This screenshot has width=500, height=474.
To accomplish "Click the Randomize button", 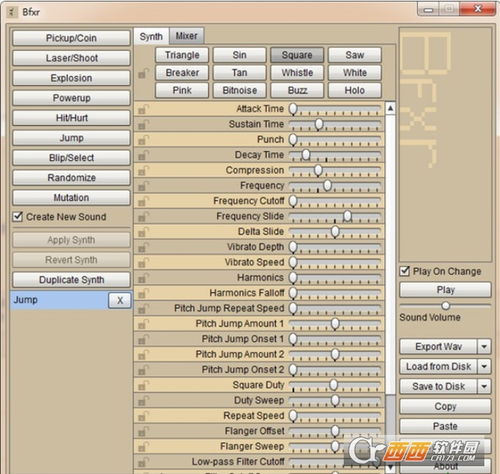I will 71,178.
